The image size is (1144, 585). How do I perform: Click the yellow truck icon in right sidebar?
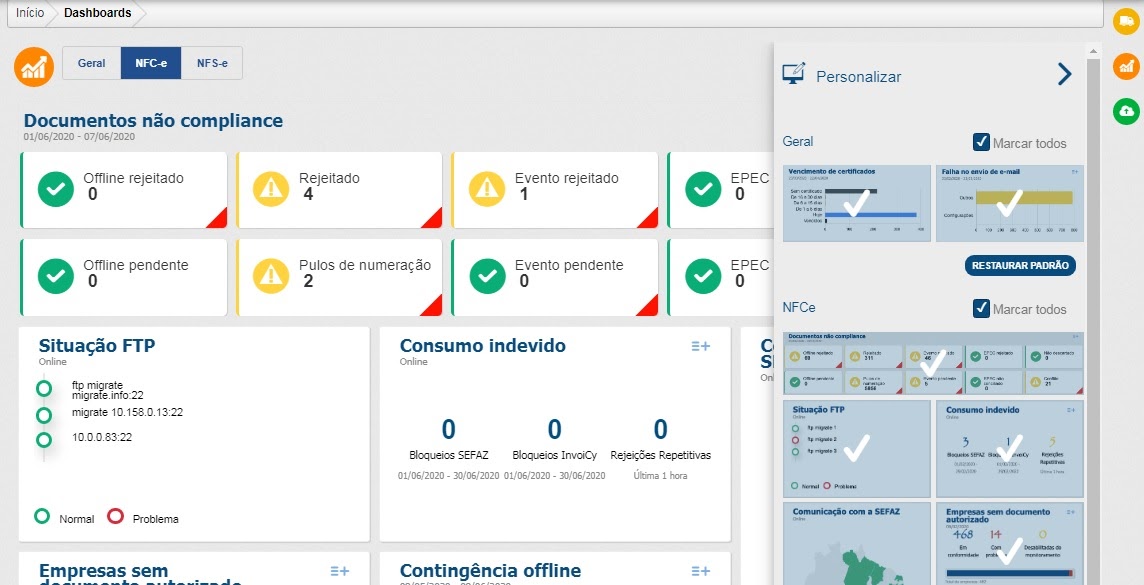click(1126, 22)
